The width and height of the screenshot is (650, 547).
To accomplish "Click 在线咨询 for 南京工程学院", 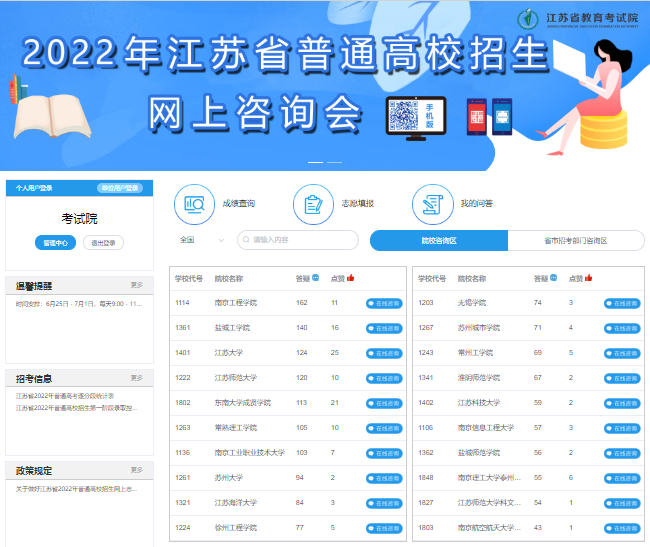I will (384, 304).
